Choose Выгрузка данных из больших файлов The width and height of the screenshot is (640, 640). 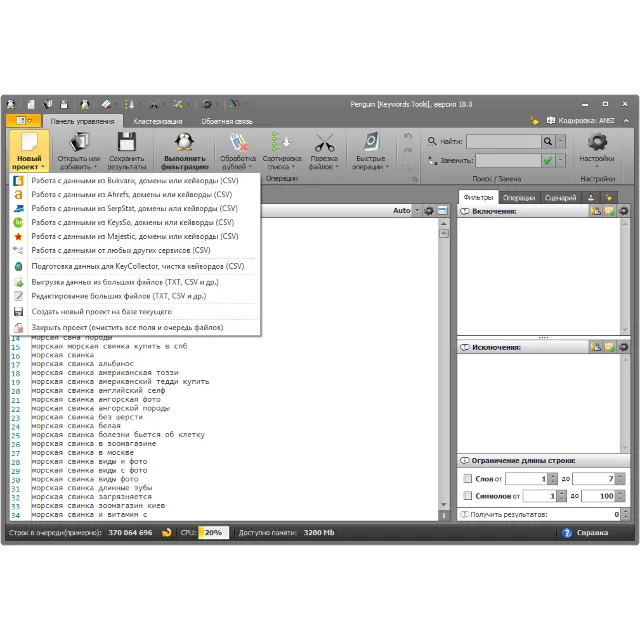135,282
